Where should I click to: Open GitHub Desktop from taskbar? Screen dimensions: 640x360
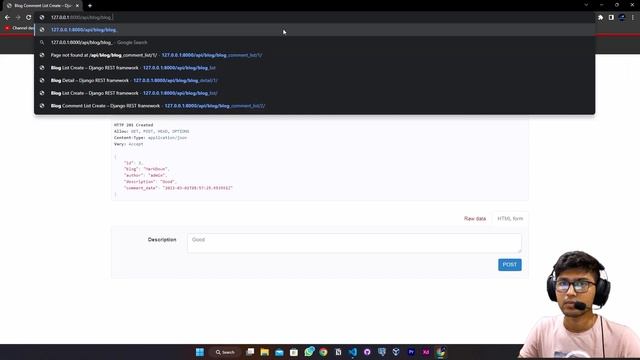click(x=367, y=352)
